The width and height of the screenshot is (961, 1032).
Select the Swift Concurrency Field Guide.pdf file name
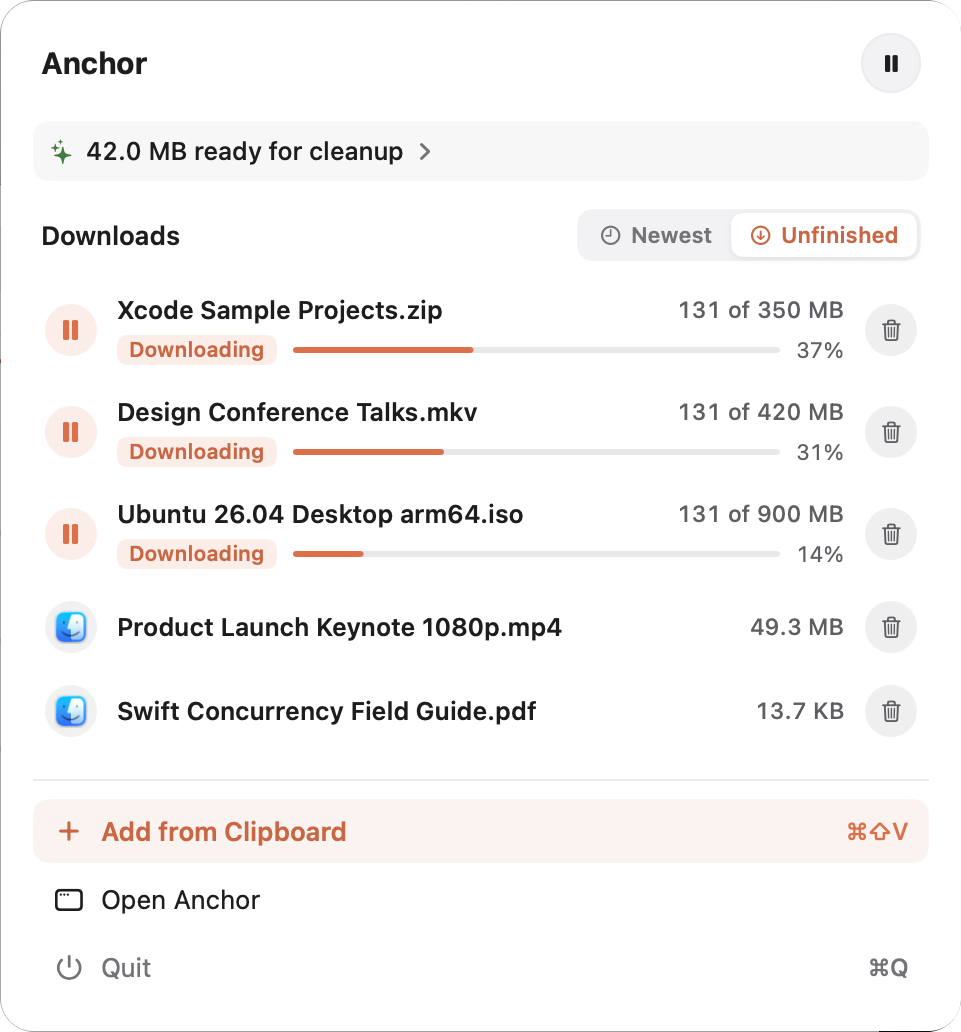[326, 711]
